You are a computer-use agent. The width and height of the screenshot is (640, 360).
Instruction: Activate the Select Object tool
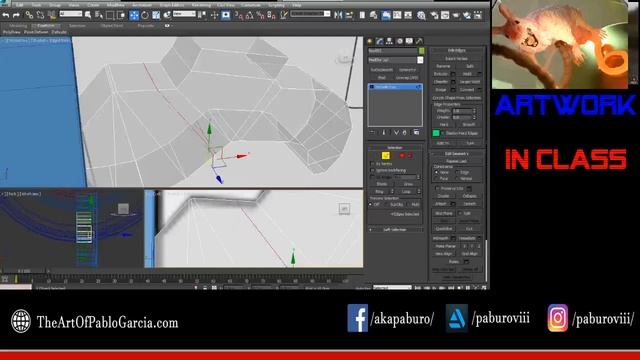pos(88,16)
